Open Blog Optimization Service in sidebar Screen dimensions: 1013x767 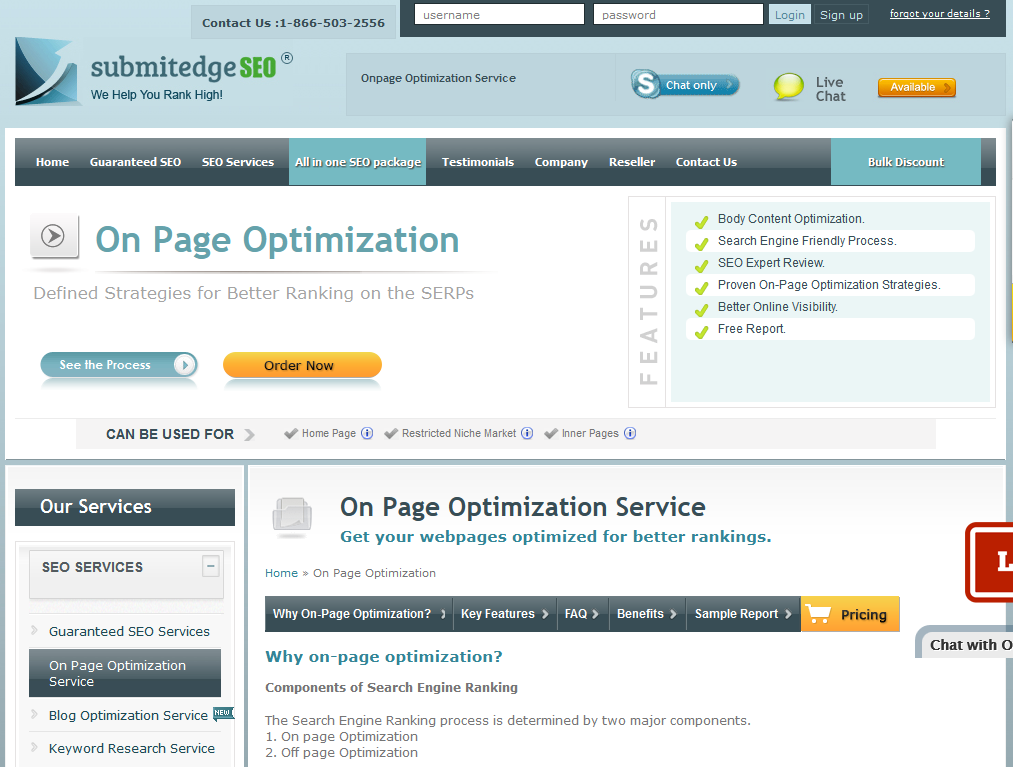[x=128, y=715]
